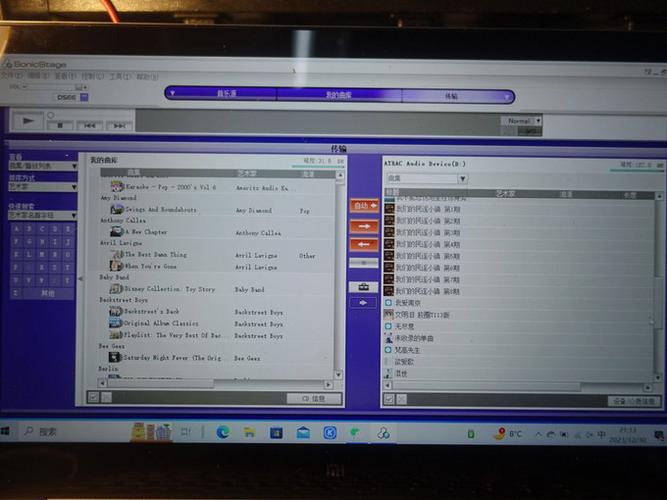Select the Saturday Night Fever album

(x=172, y=358)
